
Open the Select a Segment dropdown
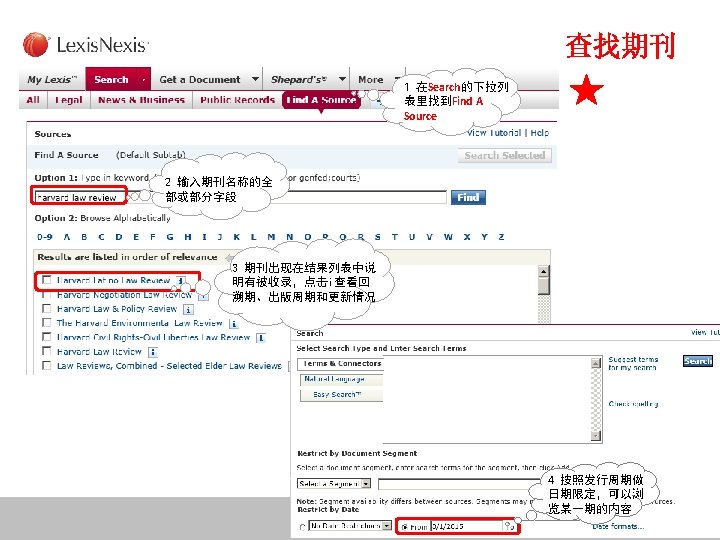(x=366, y=484)
